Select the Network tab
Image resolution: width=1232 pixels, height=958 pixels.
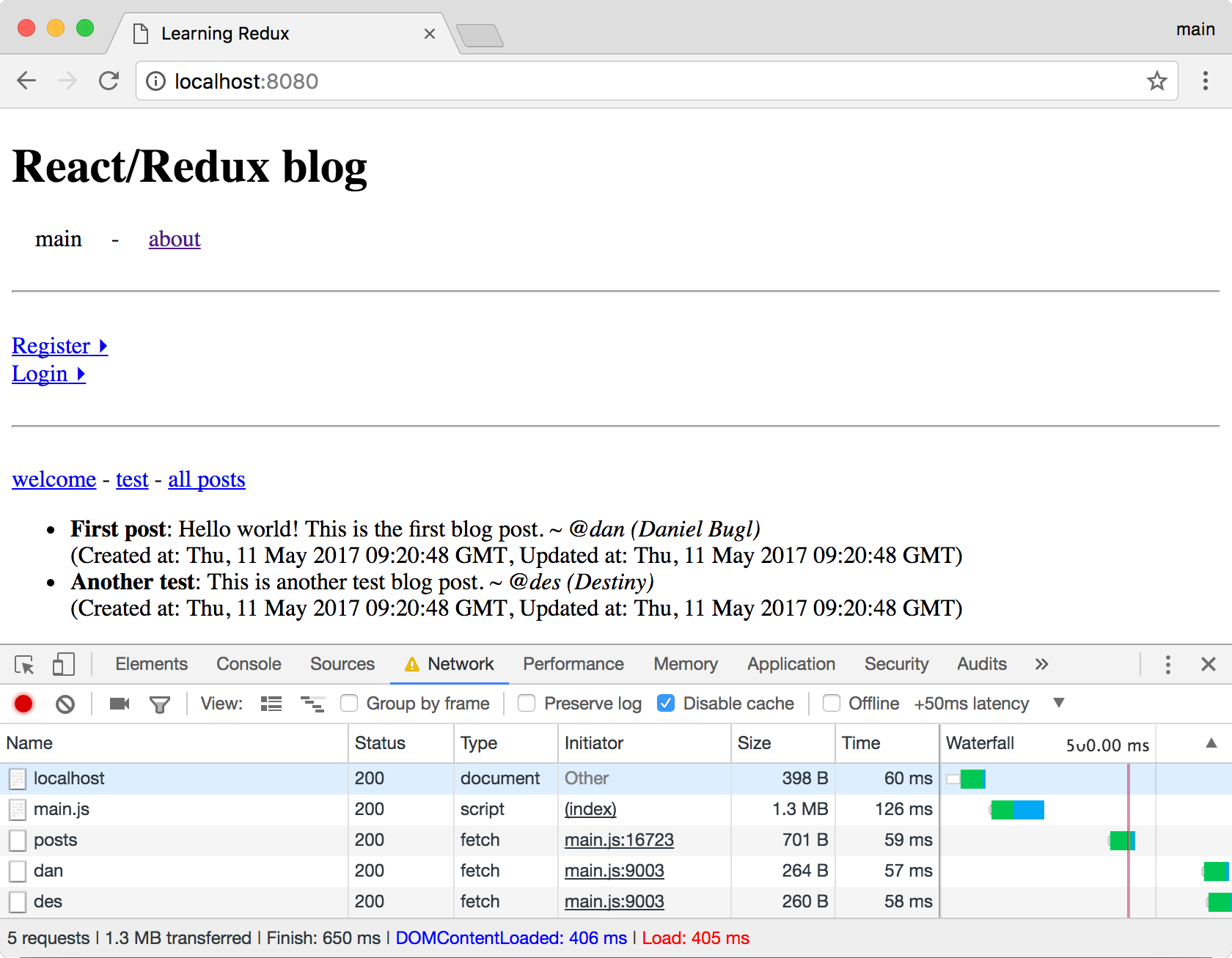click(450, 664)
